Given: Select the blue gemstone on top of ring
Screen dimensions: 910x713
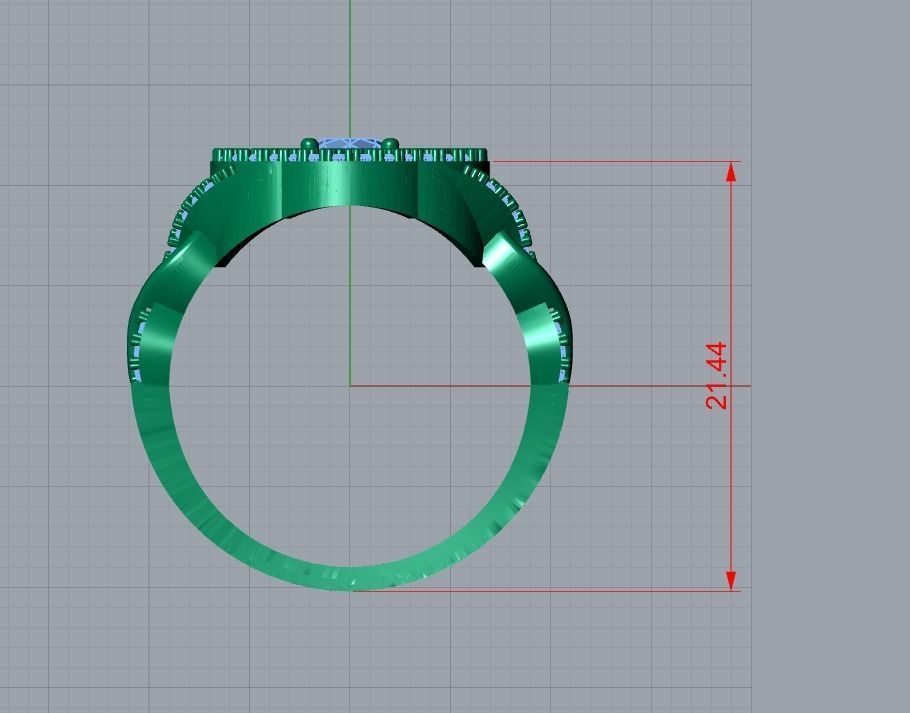Looking at the screenshot, I should click(x=350, y=142).
